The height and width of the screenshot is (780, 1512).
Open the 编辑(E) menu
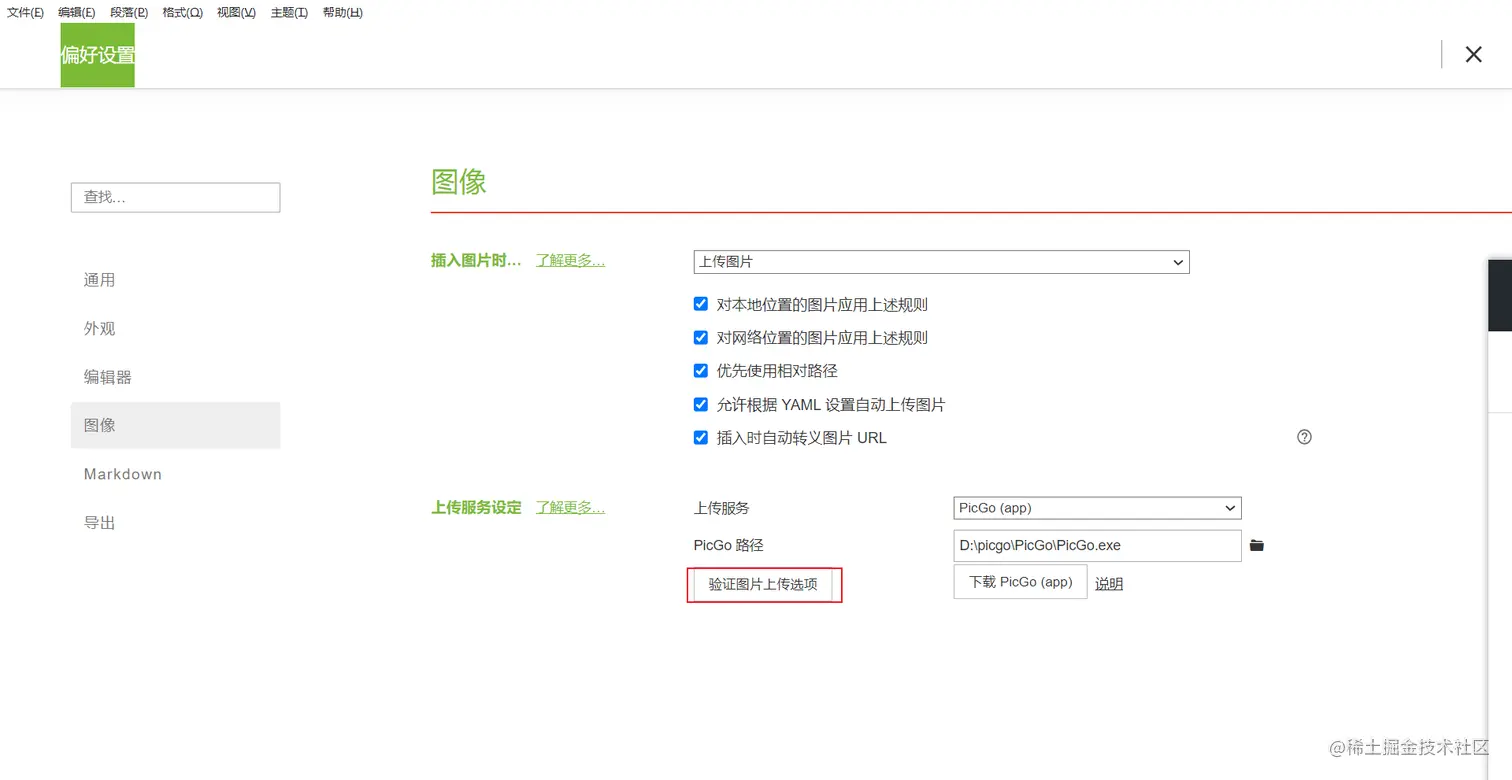click(77, 13)
